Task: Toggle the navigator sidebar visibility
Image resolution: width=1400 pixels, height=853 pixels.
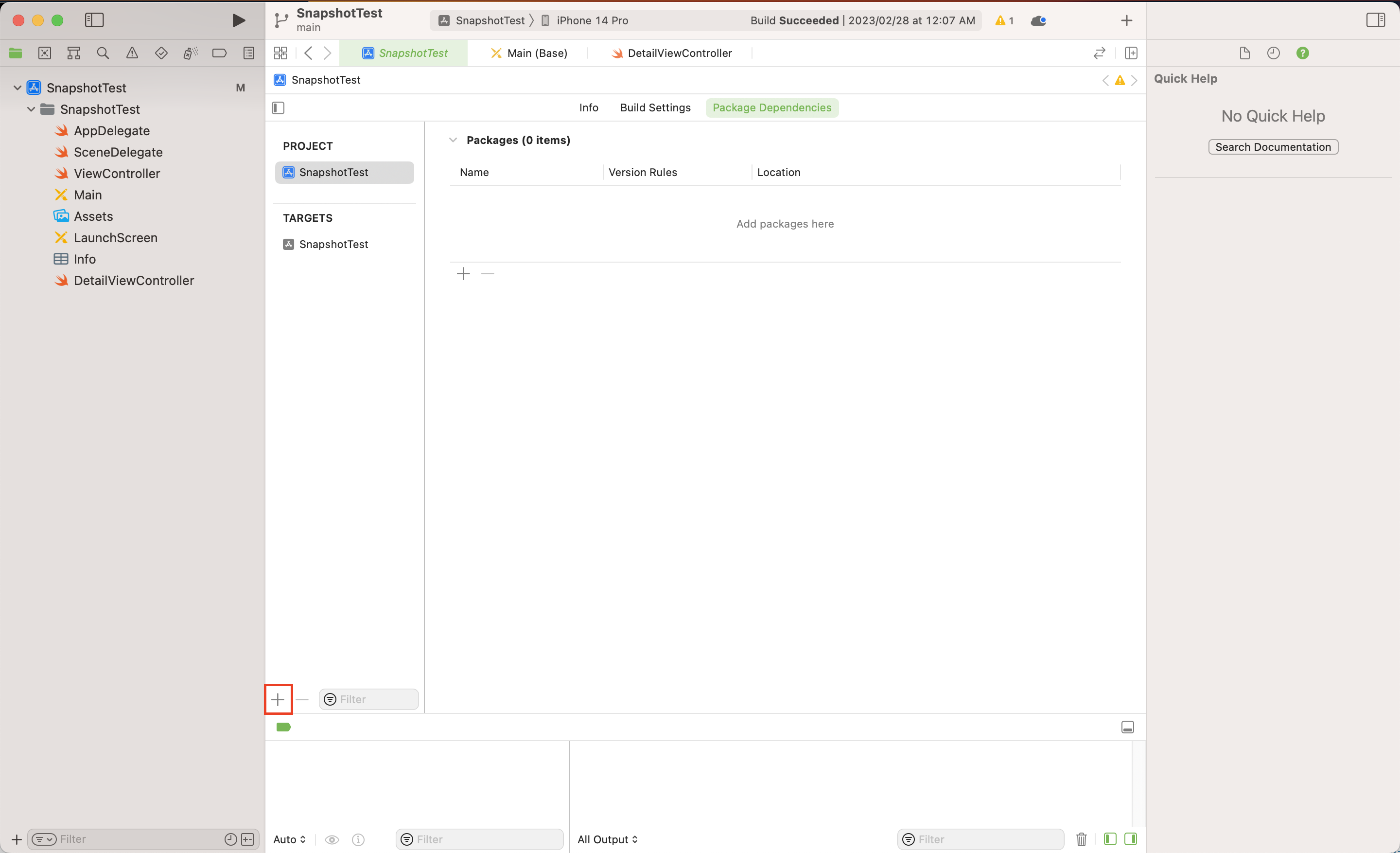Action: (x=94, y=20)
